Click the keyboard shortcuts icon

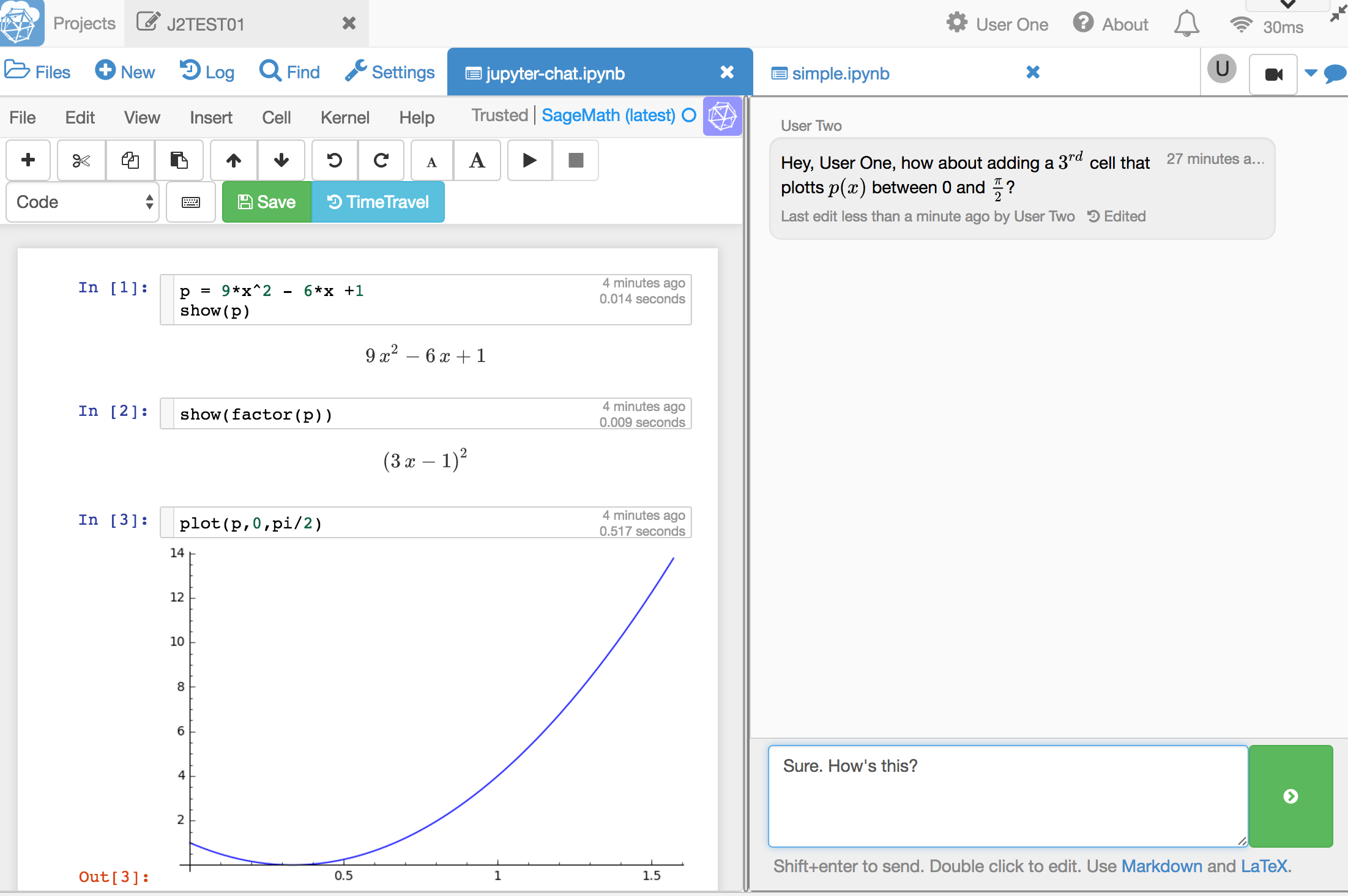(191, 202)
